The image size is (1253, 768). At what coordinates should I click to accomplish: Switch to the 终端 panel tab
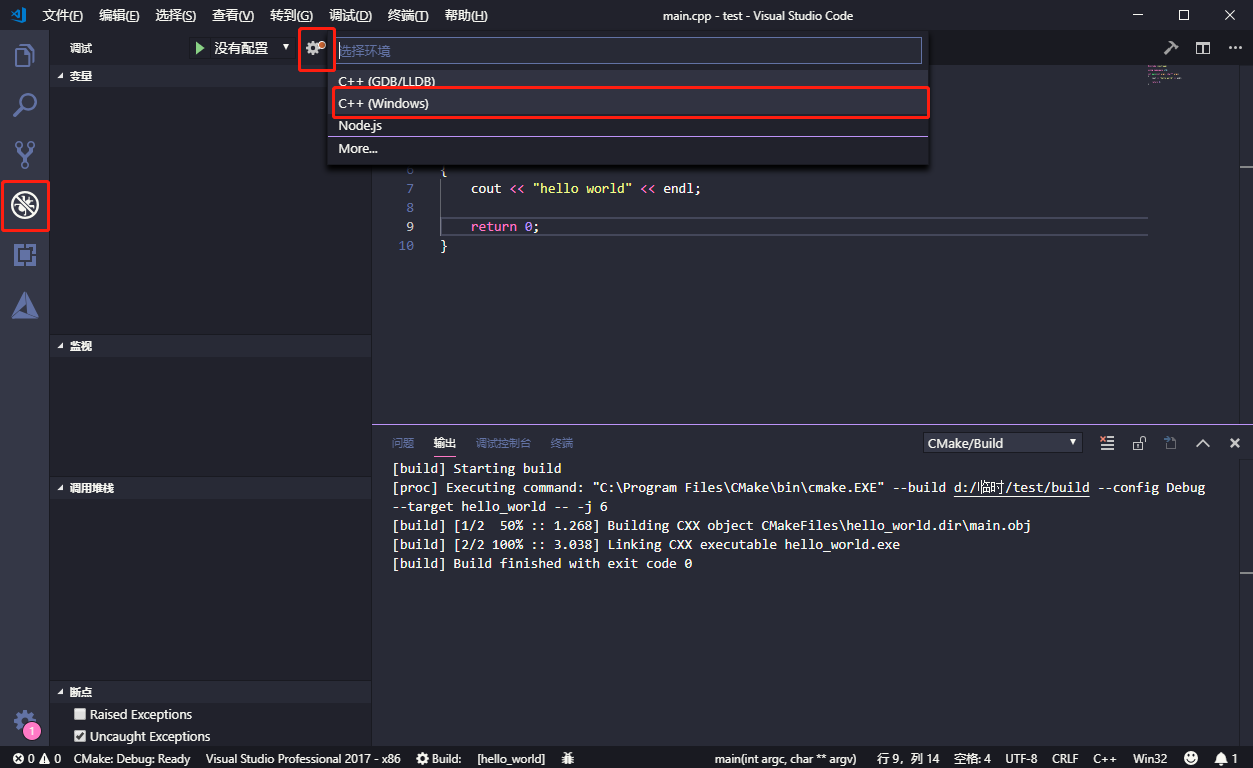562,443
